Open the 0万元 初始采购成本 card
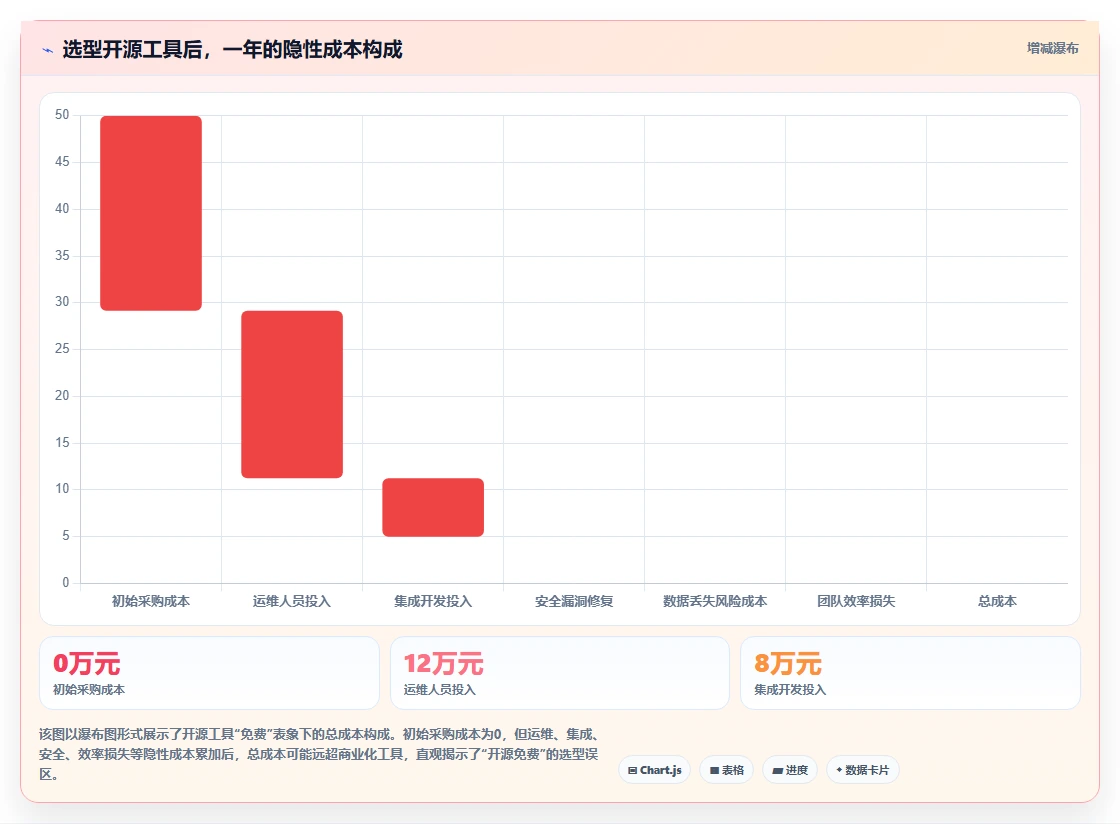This screenshot has height=824, width=1120. click(209, 673)
